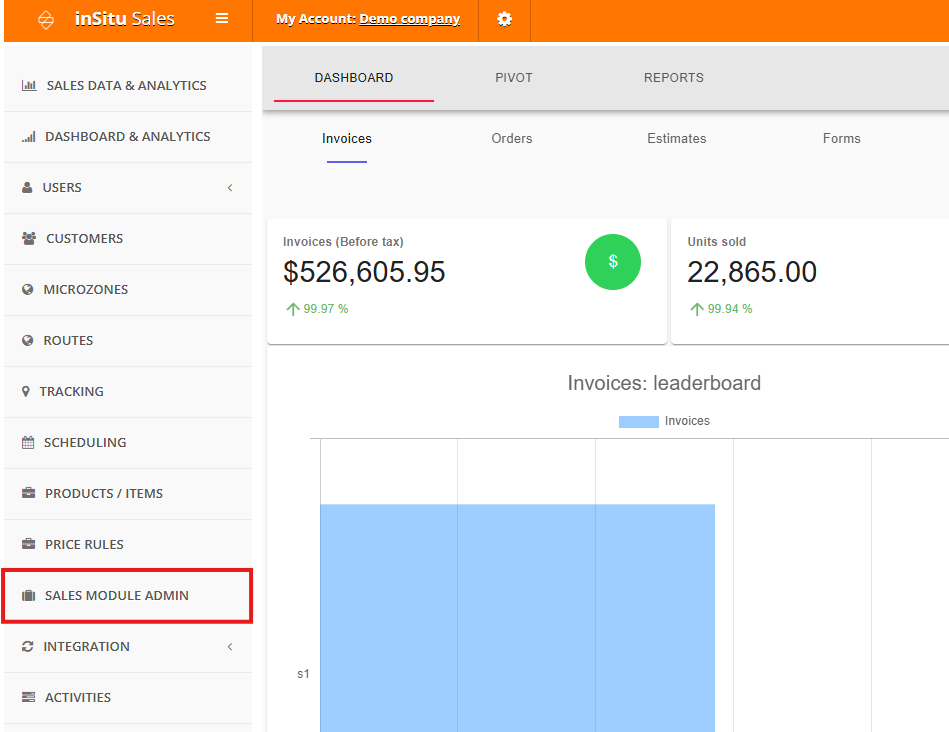949x732 pixels.
Task: Click the Invoices legend color swatch
Action: click(x=639, y=422)
